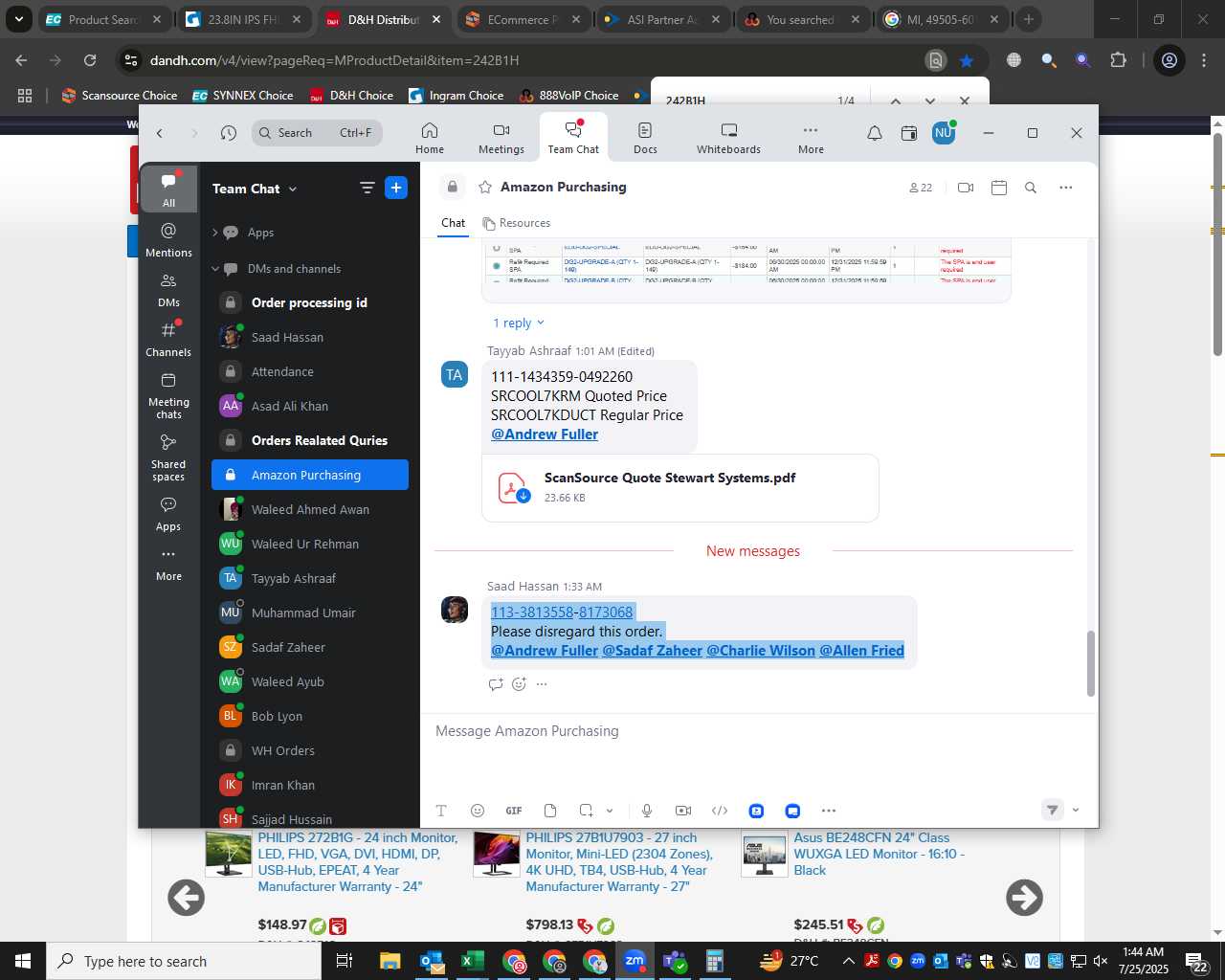
Task: Star the Amazon Purchasing channel
Action: (485, 187)
